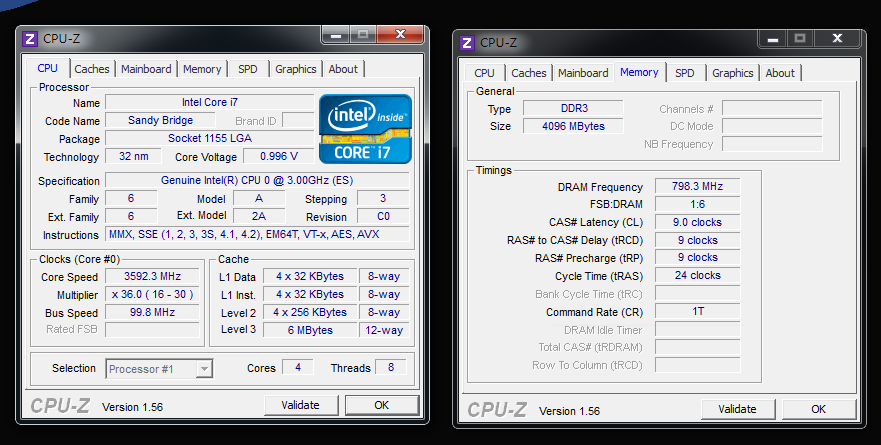The image size is (881, 445).
Task: Click the CAS# Latency value '9.0 clocks'
Action: pos(697,222)
